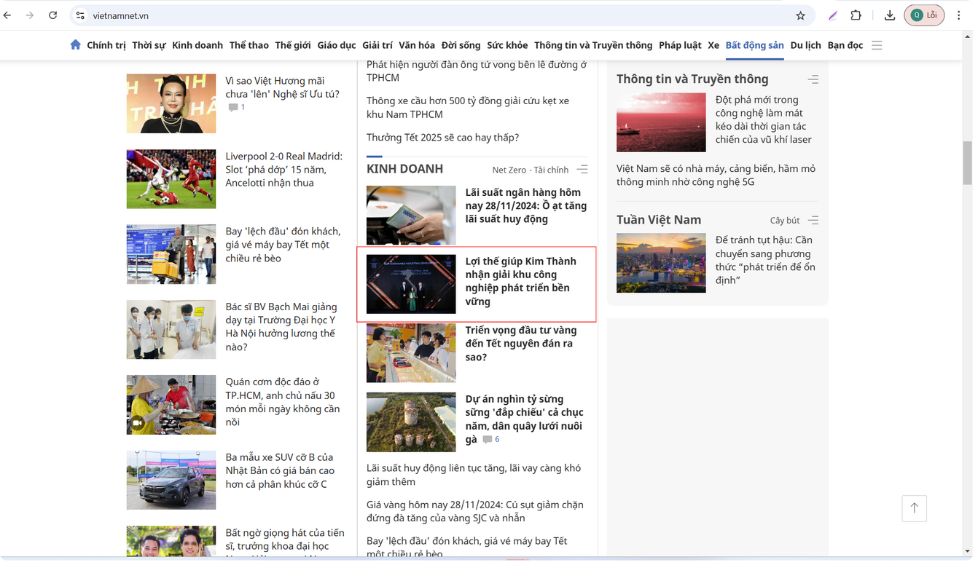Reload the page with refresh icon
Screen dimensions: 975x562
[x=53, y=16]
